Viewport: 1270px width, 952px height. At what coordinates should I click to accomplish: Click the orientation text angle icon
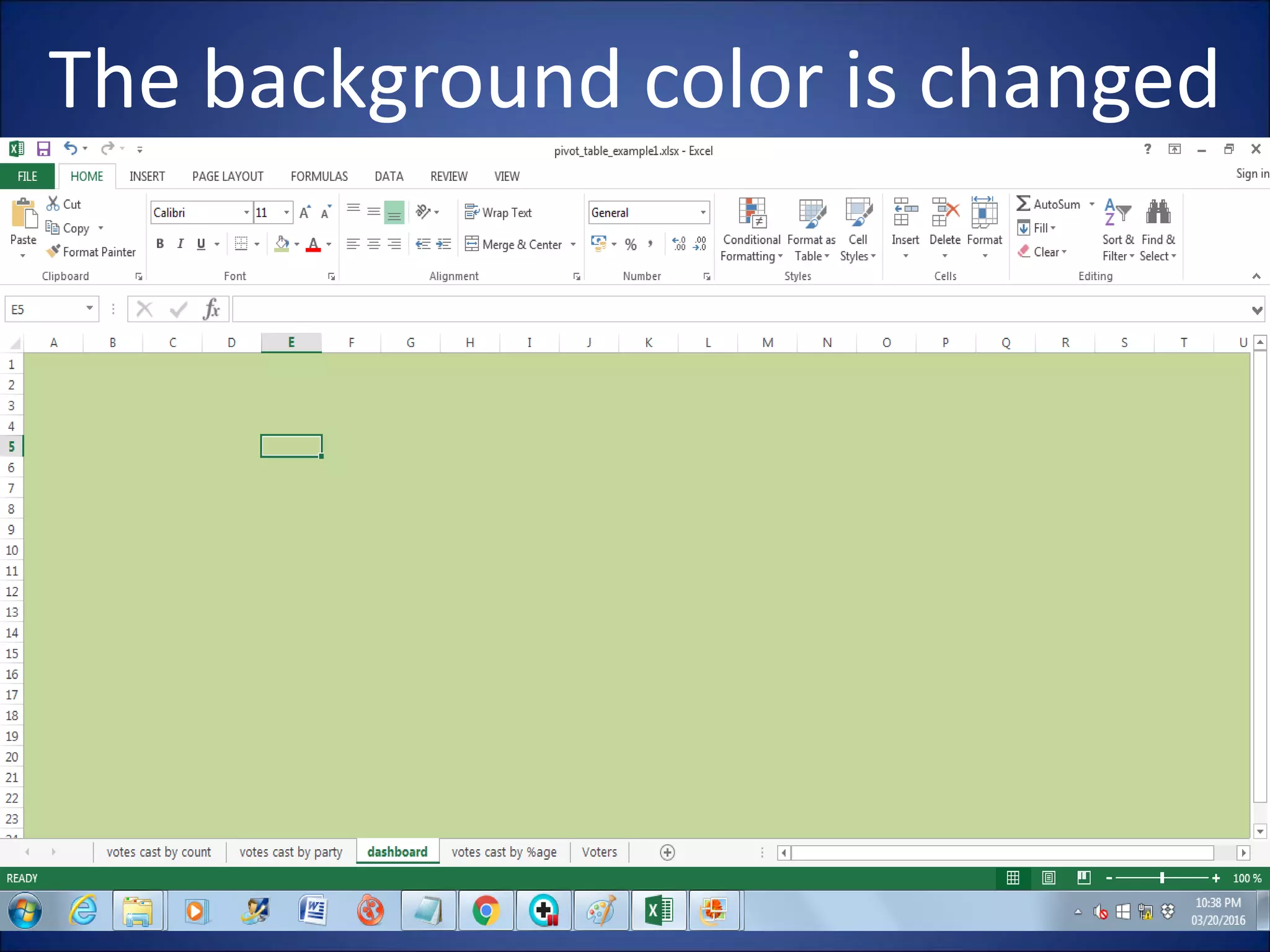tap(424, 213)
